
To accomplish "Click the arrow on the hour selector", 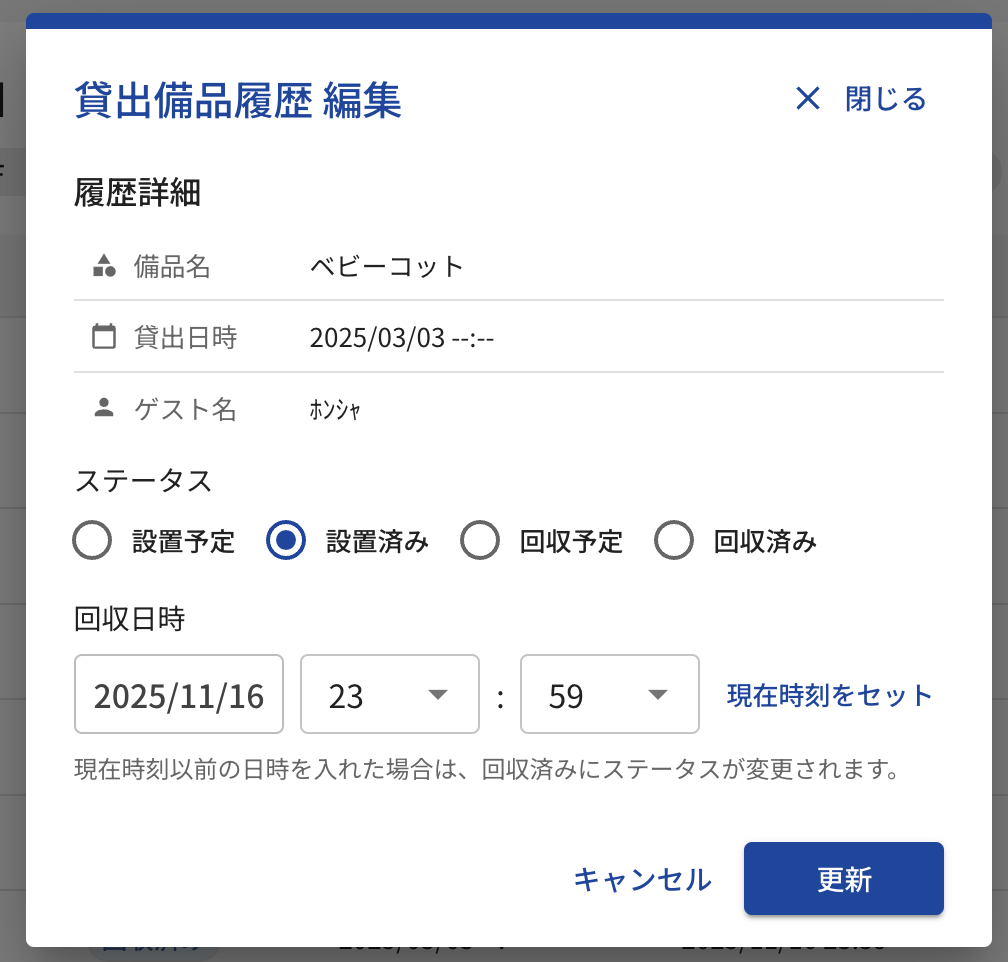I will pyautogui.click(x=437, y=695).
